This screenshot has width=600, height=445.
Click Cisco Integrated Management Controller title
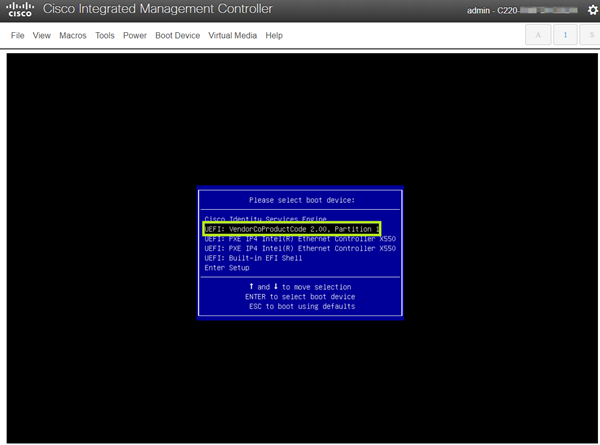[x=158, y=9]
